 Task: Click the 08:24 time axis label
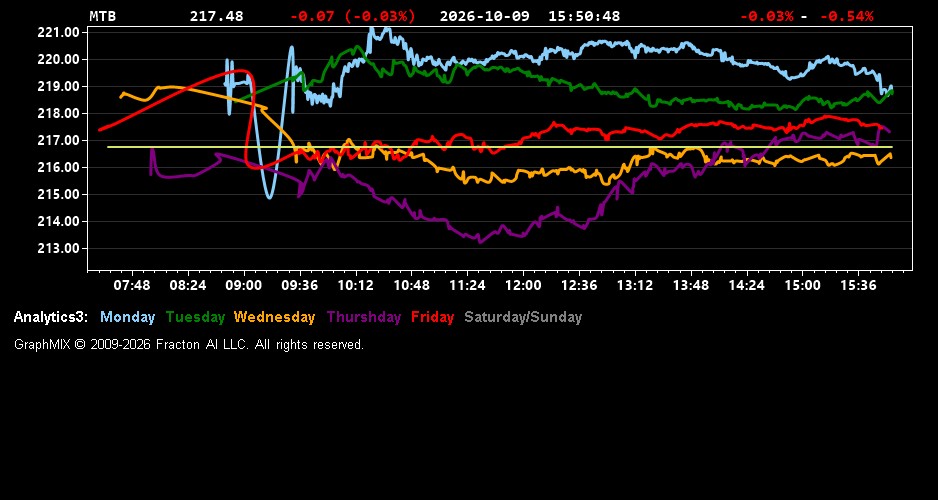click(x=188, y=285)
